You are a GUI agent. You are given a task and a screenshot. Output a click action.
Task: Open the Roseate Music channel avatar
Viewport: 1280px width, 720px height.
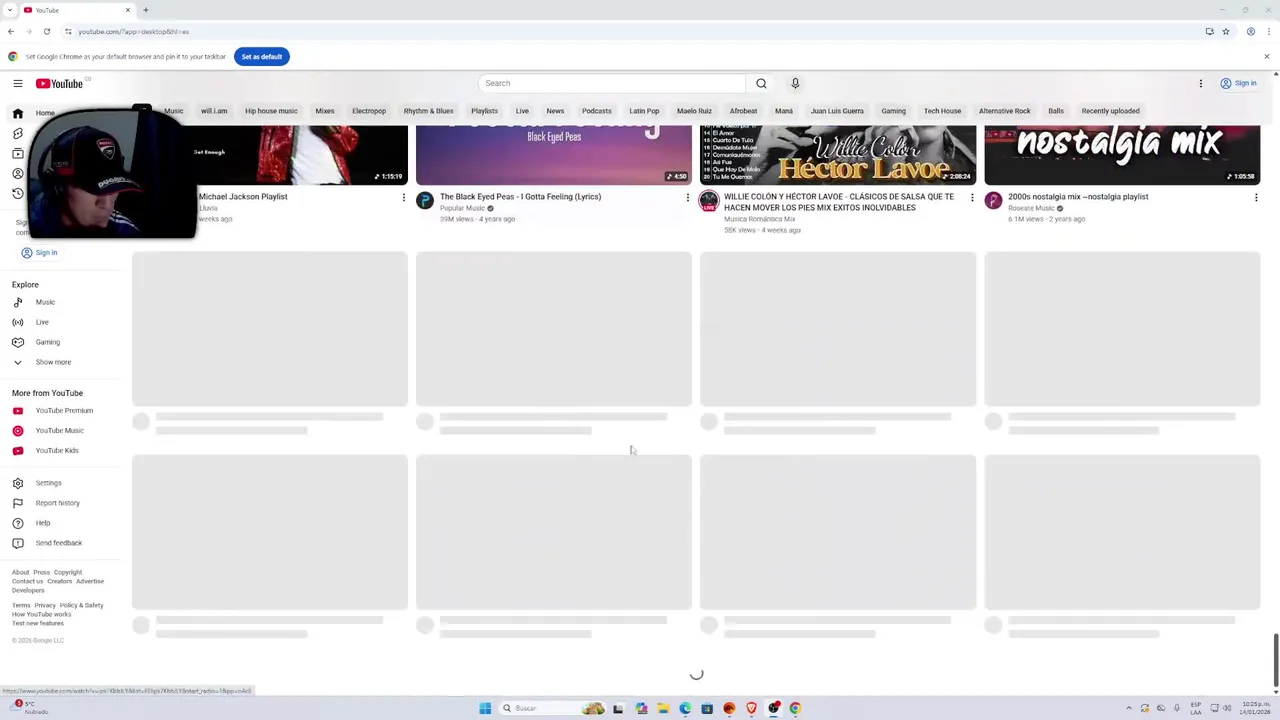[993, 201]
